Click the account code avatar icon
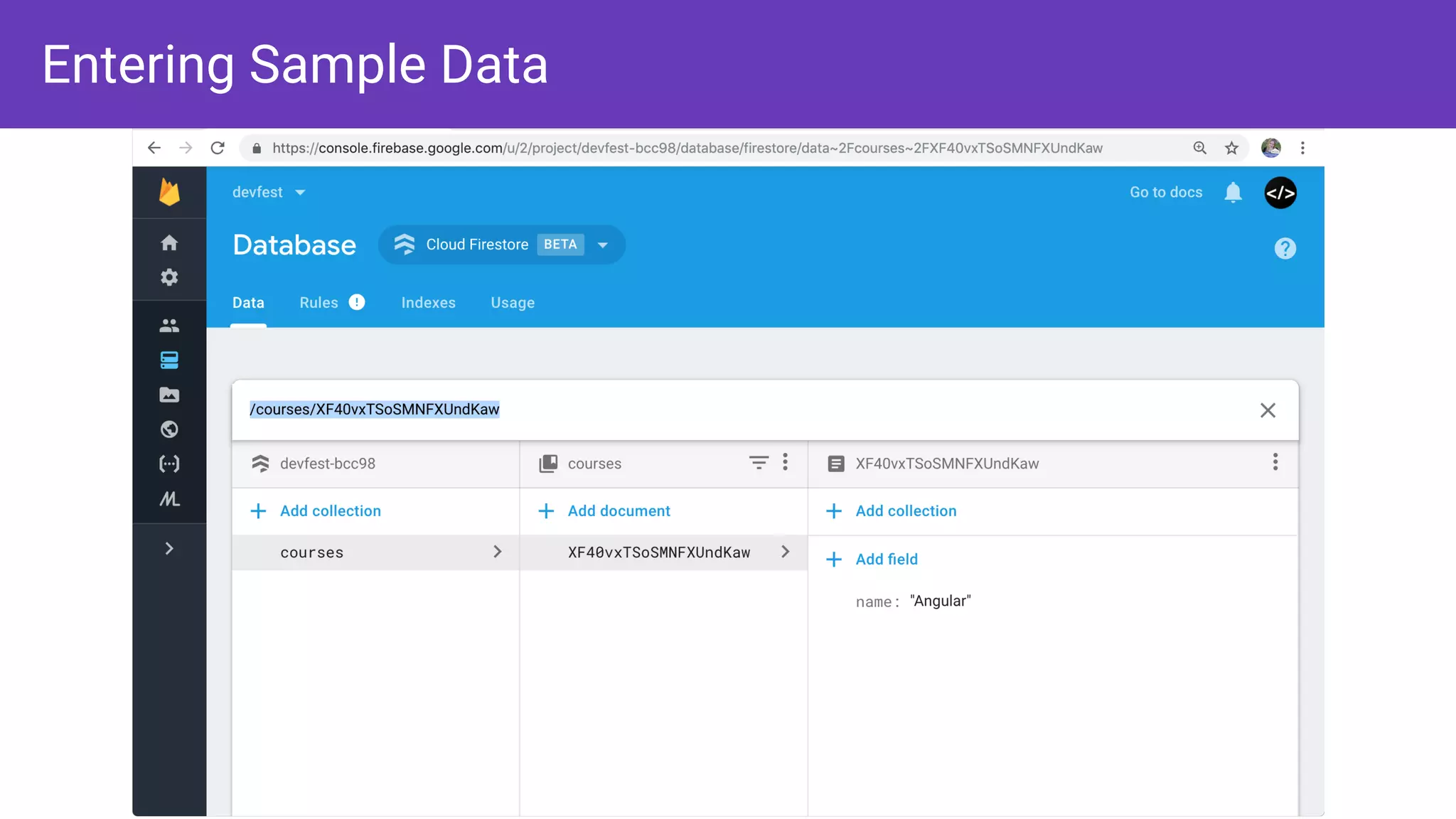Image resolution: width=1456 pixels, height=819 pixels. point(1280,193)
